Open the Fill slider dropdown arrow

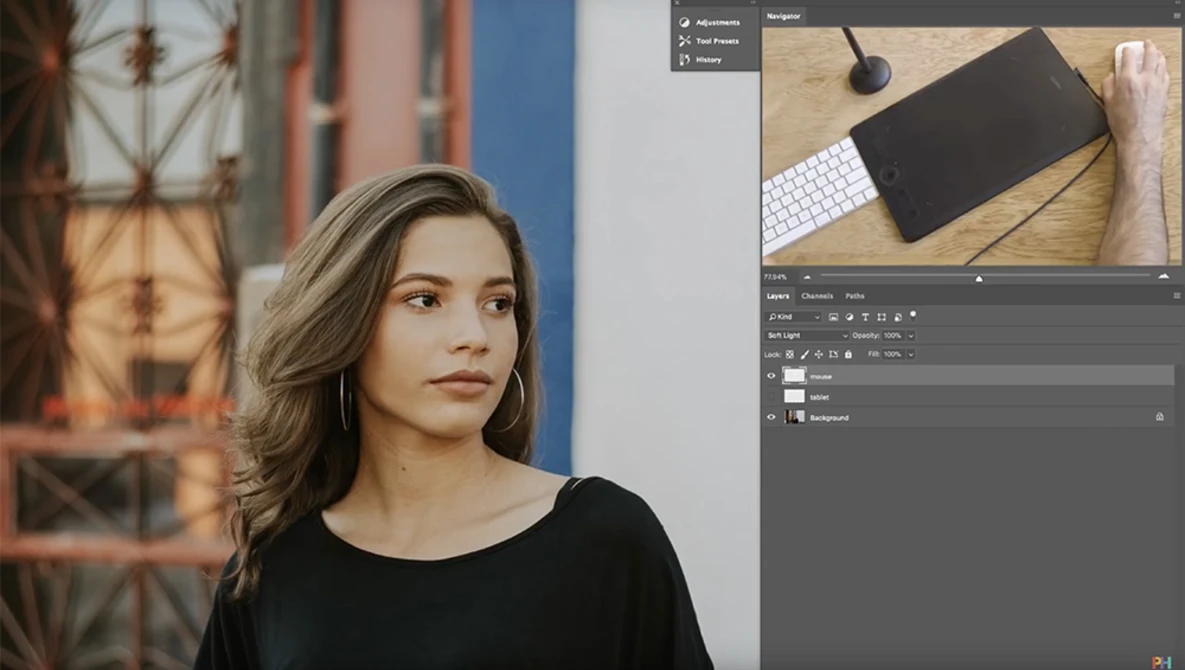coord(911,354)
